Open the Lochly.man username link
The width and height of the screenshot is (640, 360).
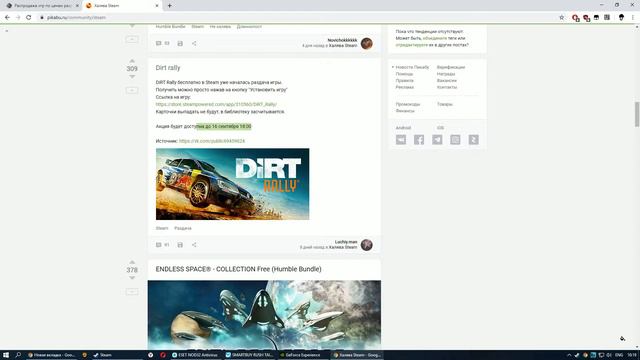(x=346, y=242)
